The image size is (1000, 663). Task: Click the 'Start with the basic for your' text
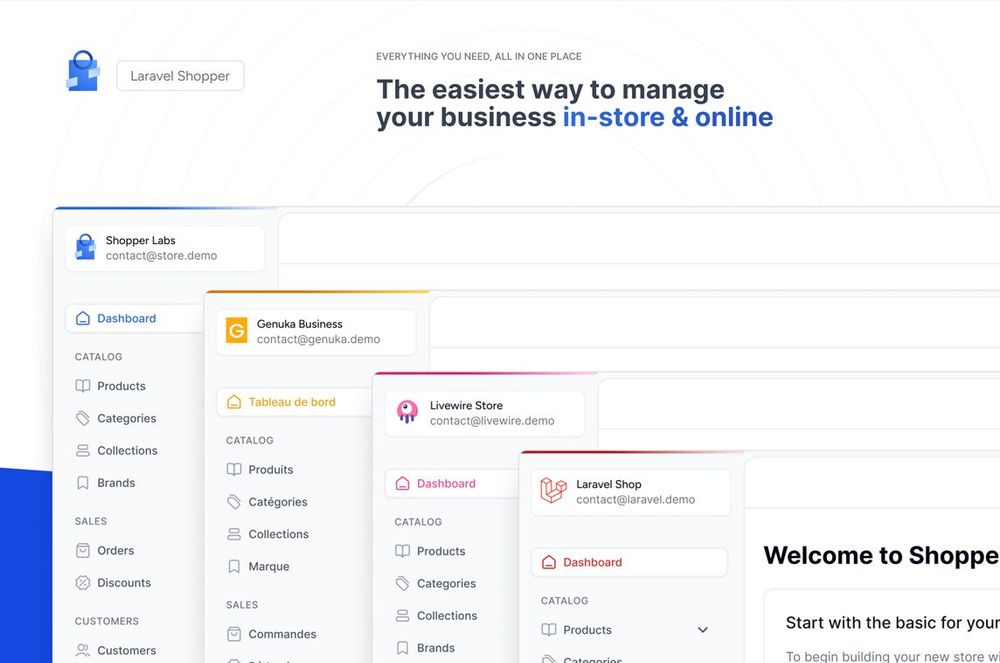pyautogui.click(x=893, y=623)
